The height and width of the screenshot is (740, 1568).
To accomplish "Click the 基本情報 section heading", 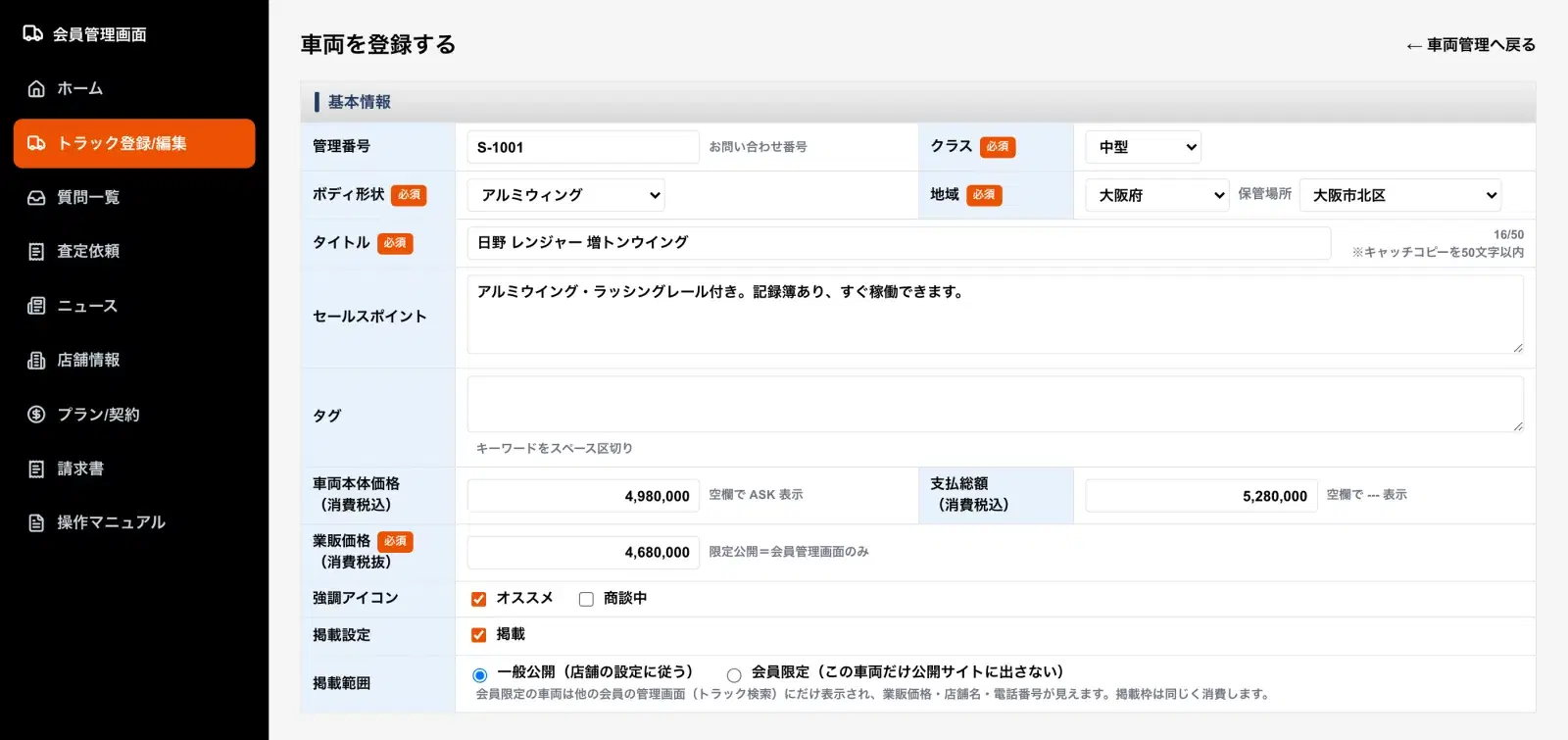I will (x=359, y=102).
